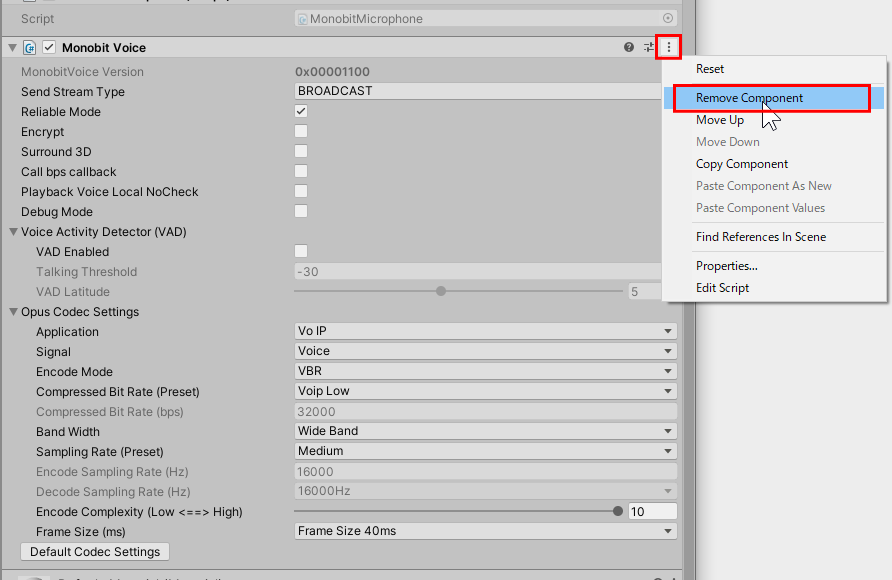Collapse the Voice Activity Detector (VAD) section

13,231
